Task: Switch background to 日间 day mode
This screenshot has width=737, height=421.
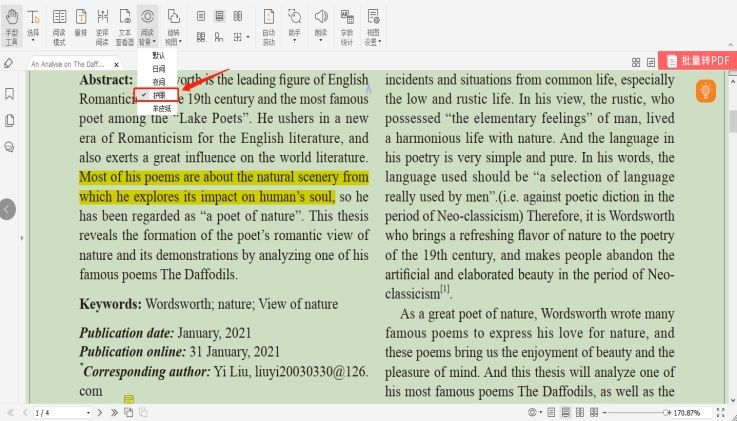Action: [x=159, y=68]
